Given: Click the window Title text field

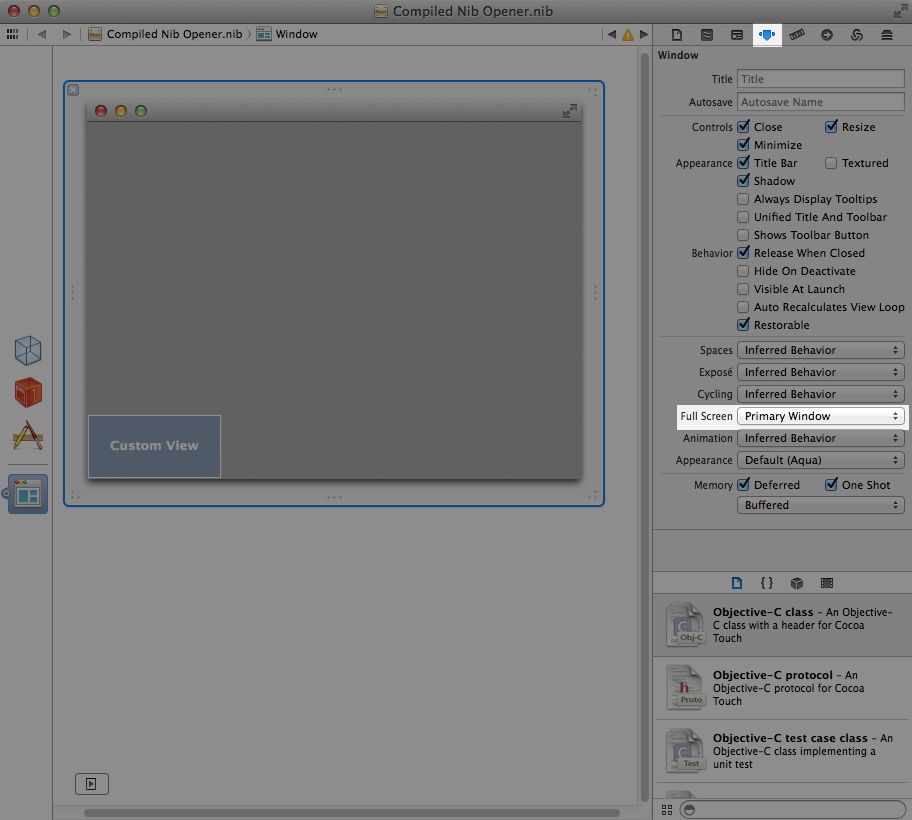Looking at the screenshot, I should pos(820,79).
